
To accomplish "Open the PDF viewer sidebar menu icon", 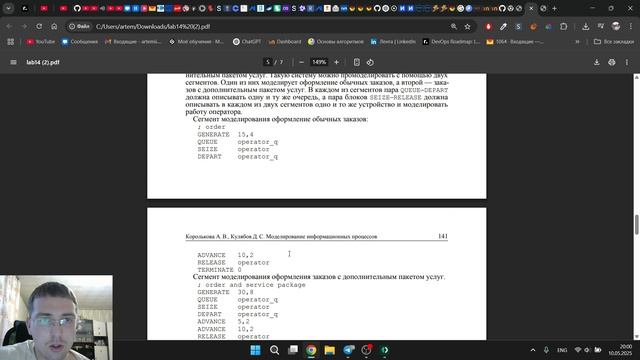I will click(x=13, y=62).
